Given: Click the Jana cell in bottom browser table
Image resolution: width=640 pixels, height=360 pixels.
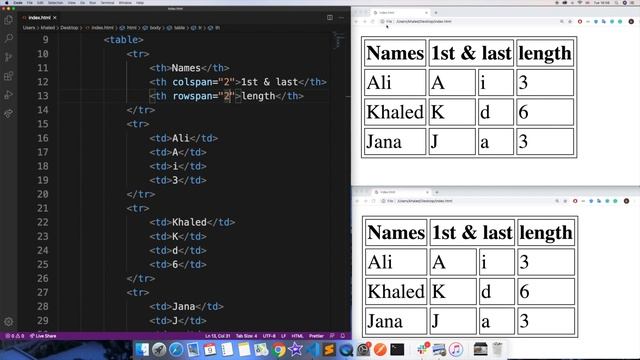Looking at the screenshot, I should coord(396,321).
